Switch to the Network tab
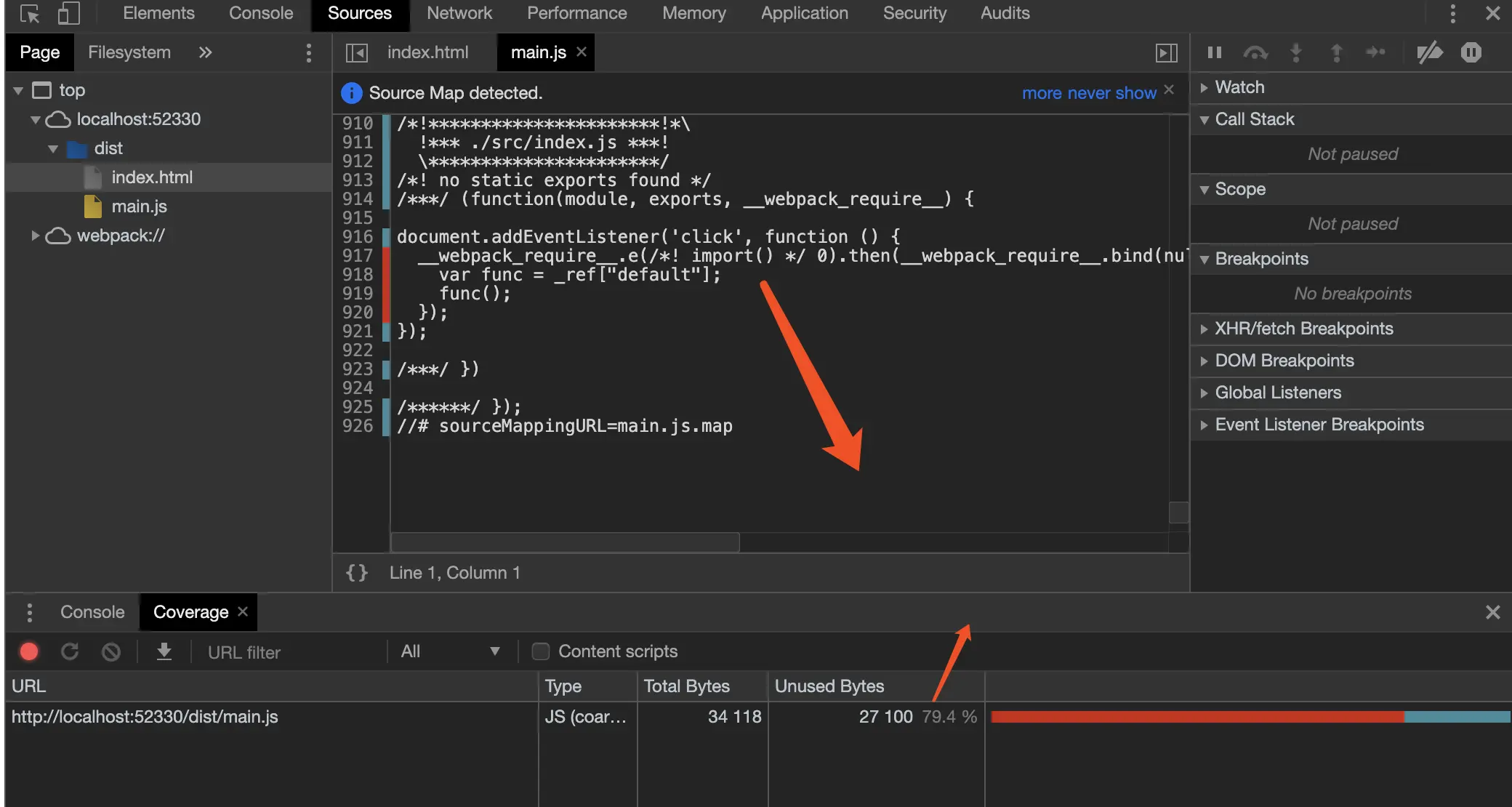This screenshot has height=807, width=1512. (459, 13)
